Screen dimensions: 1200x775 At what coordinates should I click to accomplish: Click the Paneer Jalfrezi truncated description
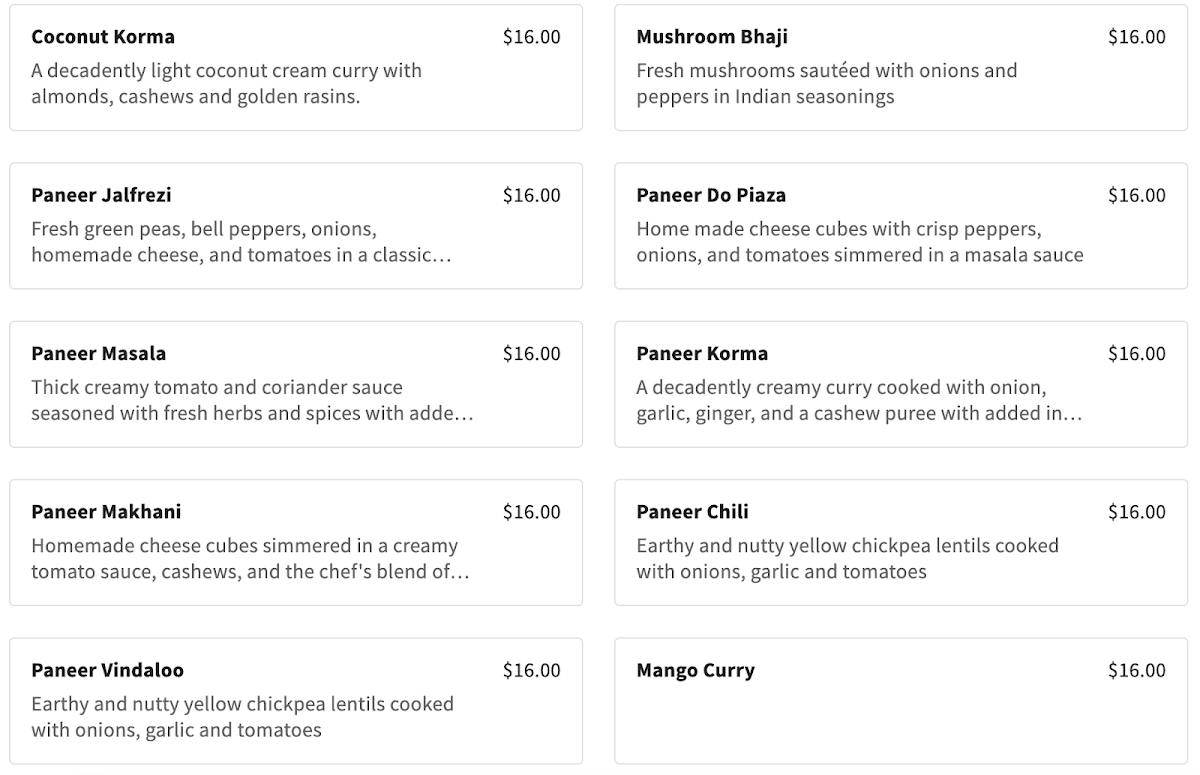[241, 242]
